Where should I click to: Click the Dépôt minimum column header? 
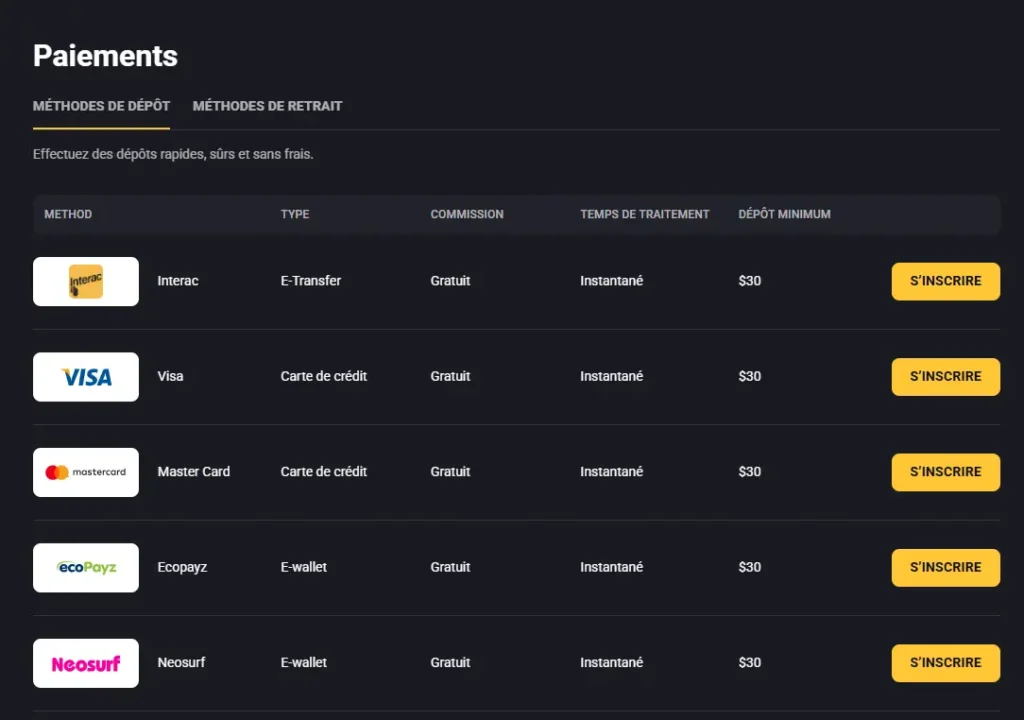pyautogui.click(x=784, y=214)
